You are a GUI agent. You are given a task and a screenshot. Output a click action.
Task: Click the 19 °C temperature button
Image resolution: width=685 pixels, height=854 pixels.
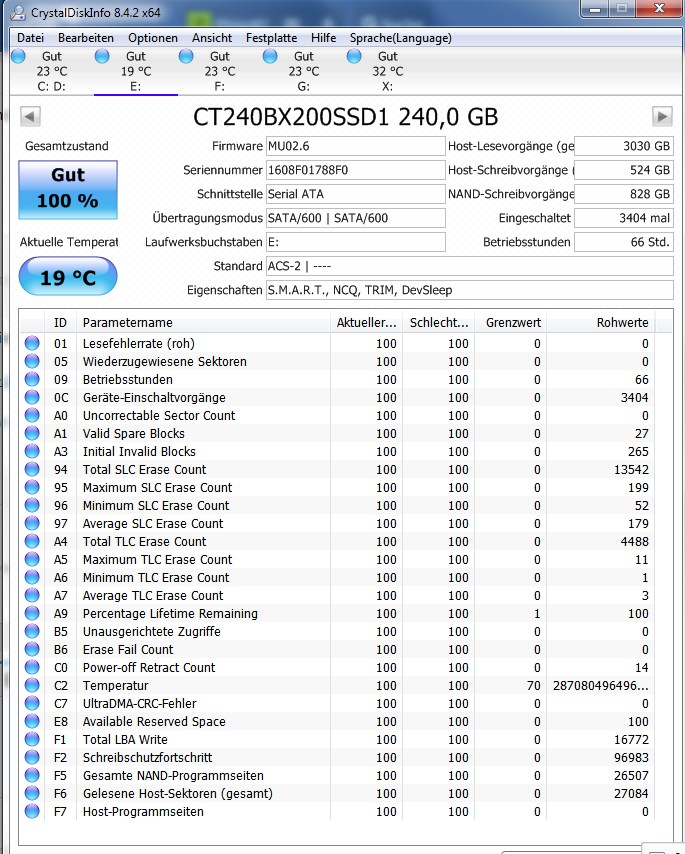point(68,277)
